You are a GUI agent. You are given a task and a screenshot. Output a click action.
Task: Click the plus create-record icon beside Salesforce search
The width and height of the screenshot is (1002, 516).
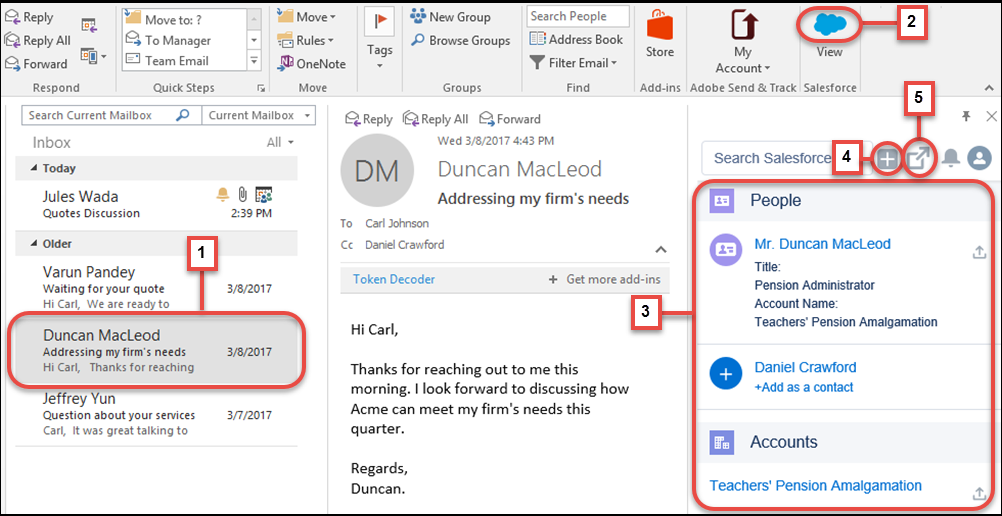click(x=886, y=158)
